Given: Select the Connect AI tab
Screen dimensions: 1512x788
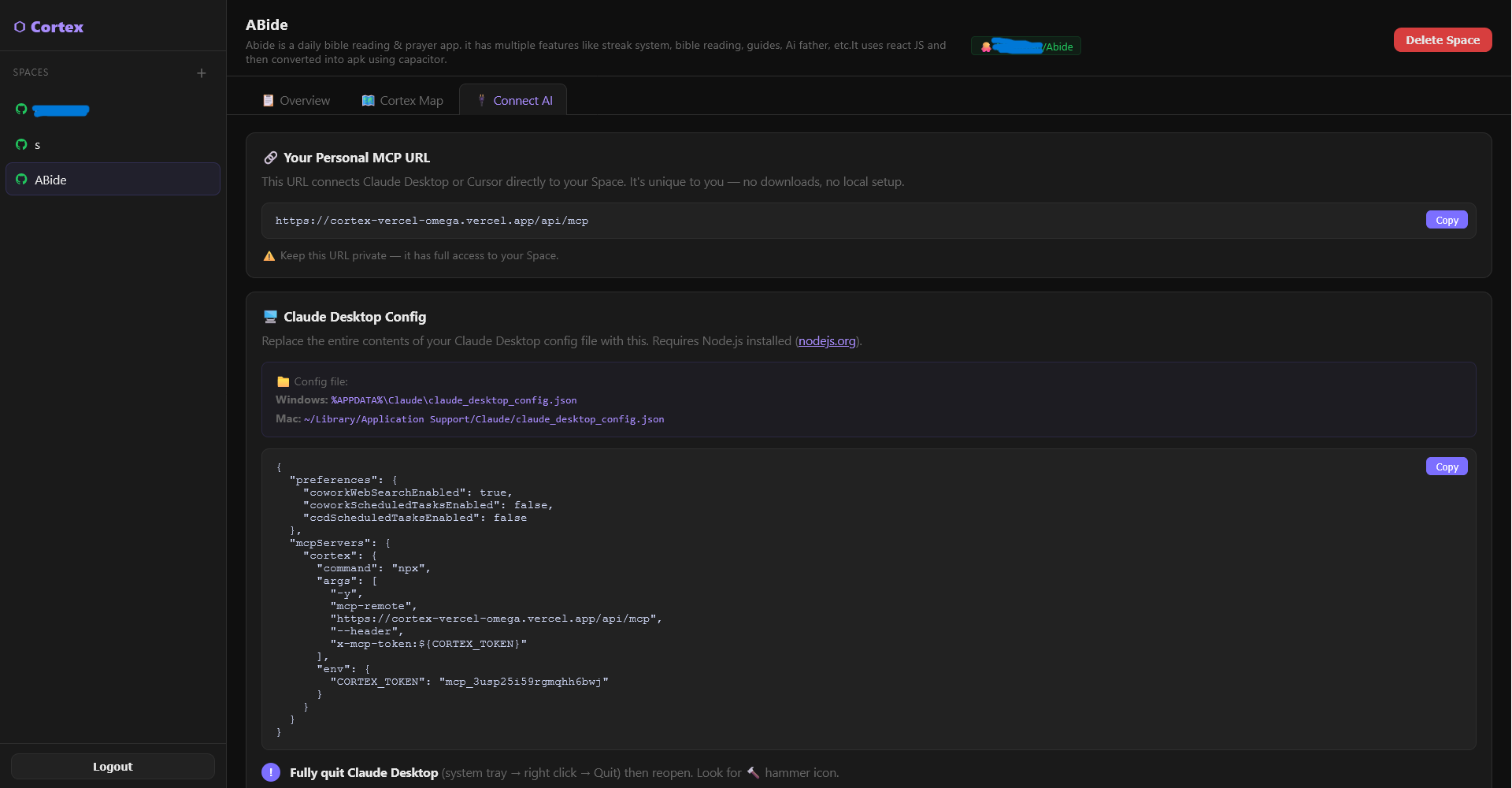Looking at the screenshot, I should (513, 100).
